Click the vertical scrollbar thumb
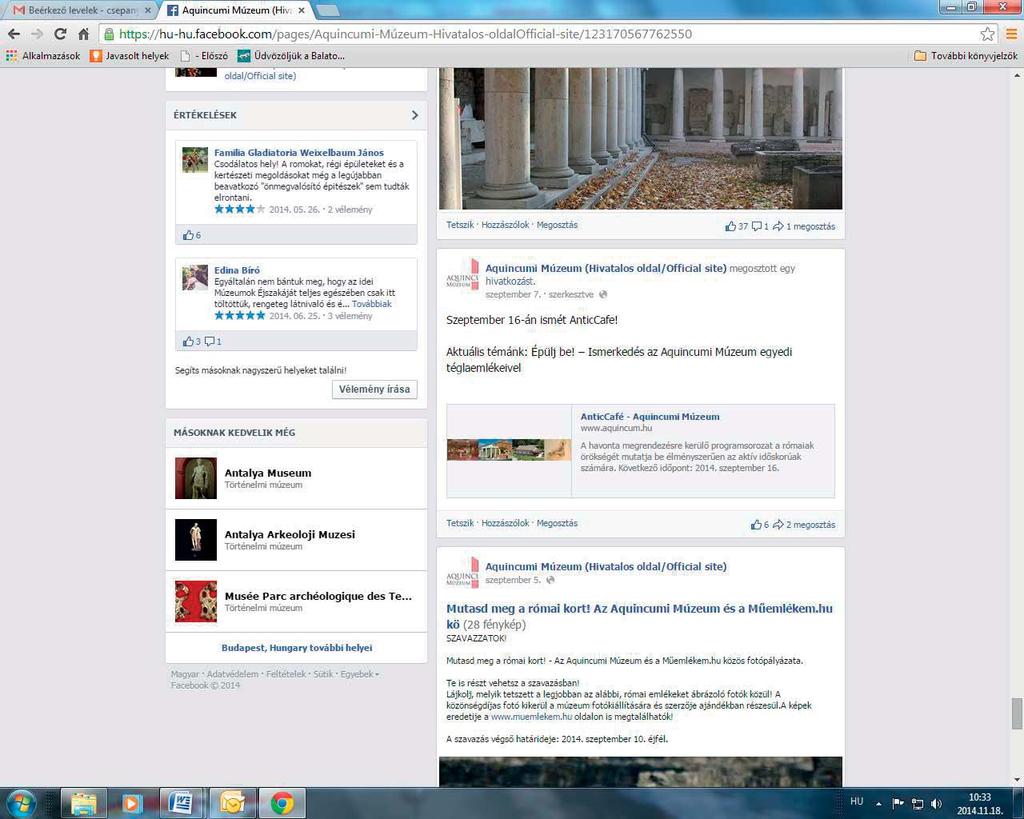This screenshot has height=819, width=1024. (1017, 714)
